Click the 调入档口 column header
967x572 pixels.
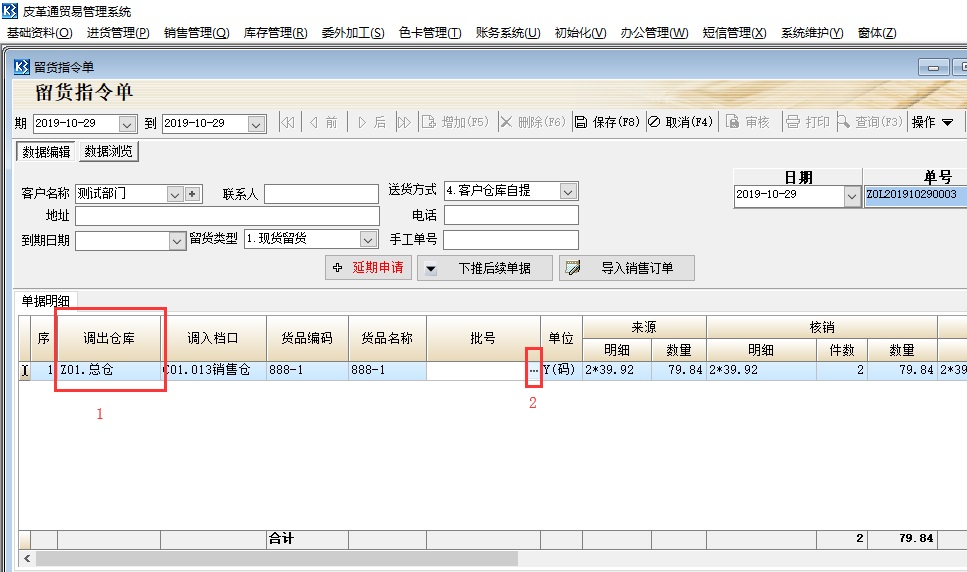(x=213, y=338)
